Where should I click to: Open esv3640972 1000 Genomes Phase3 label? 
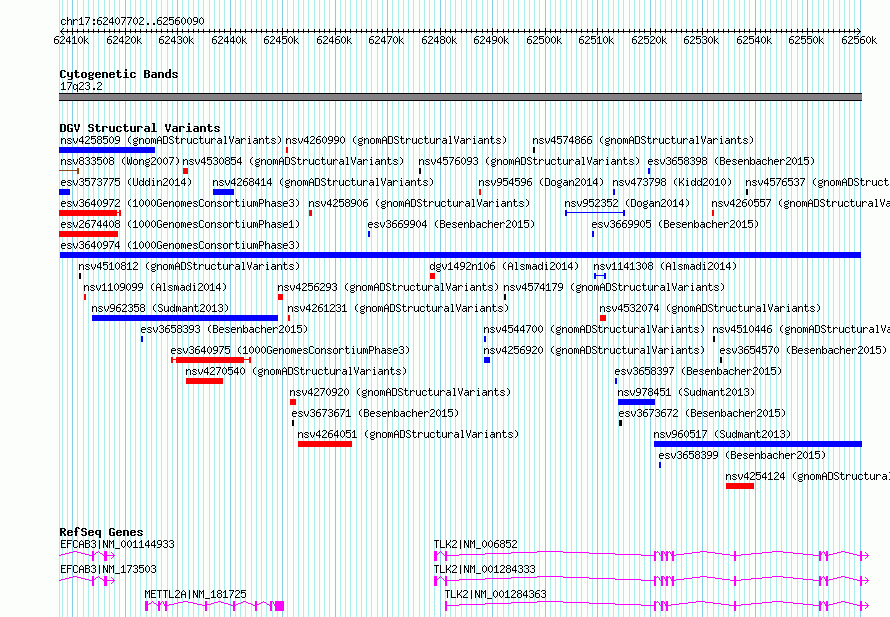pyautogui.click(x=180, y=203)
